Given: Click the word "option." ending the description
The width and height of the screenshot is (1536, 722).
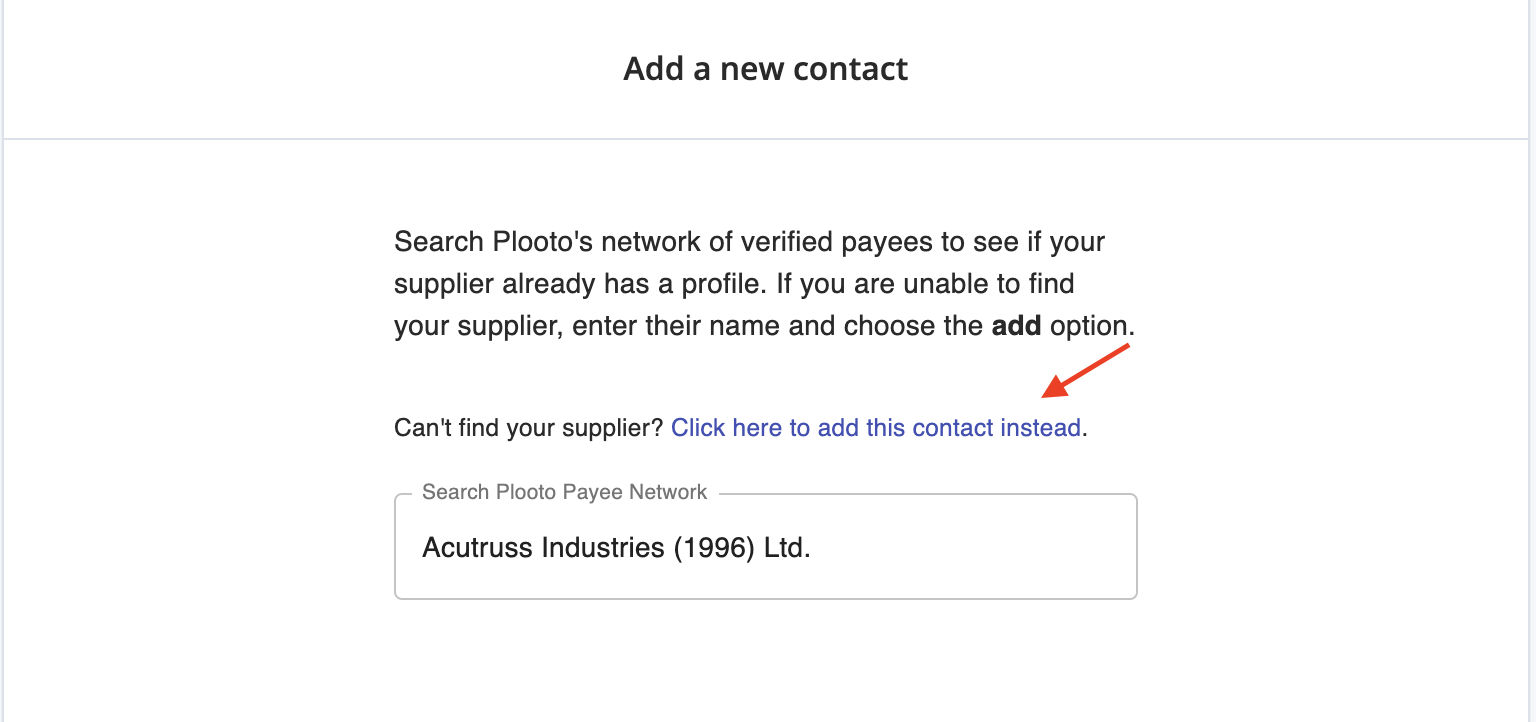Looking at the screenshot, I should [1092, 326].
